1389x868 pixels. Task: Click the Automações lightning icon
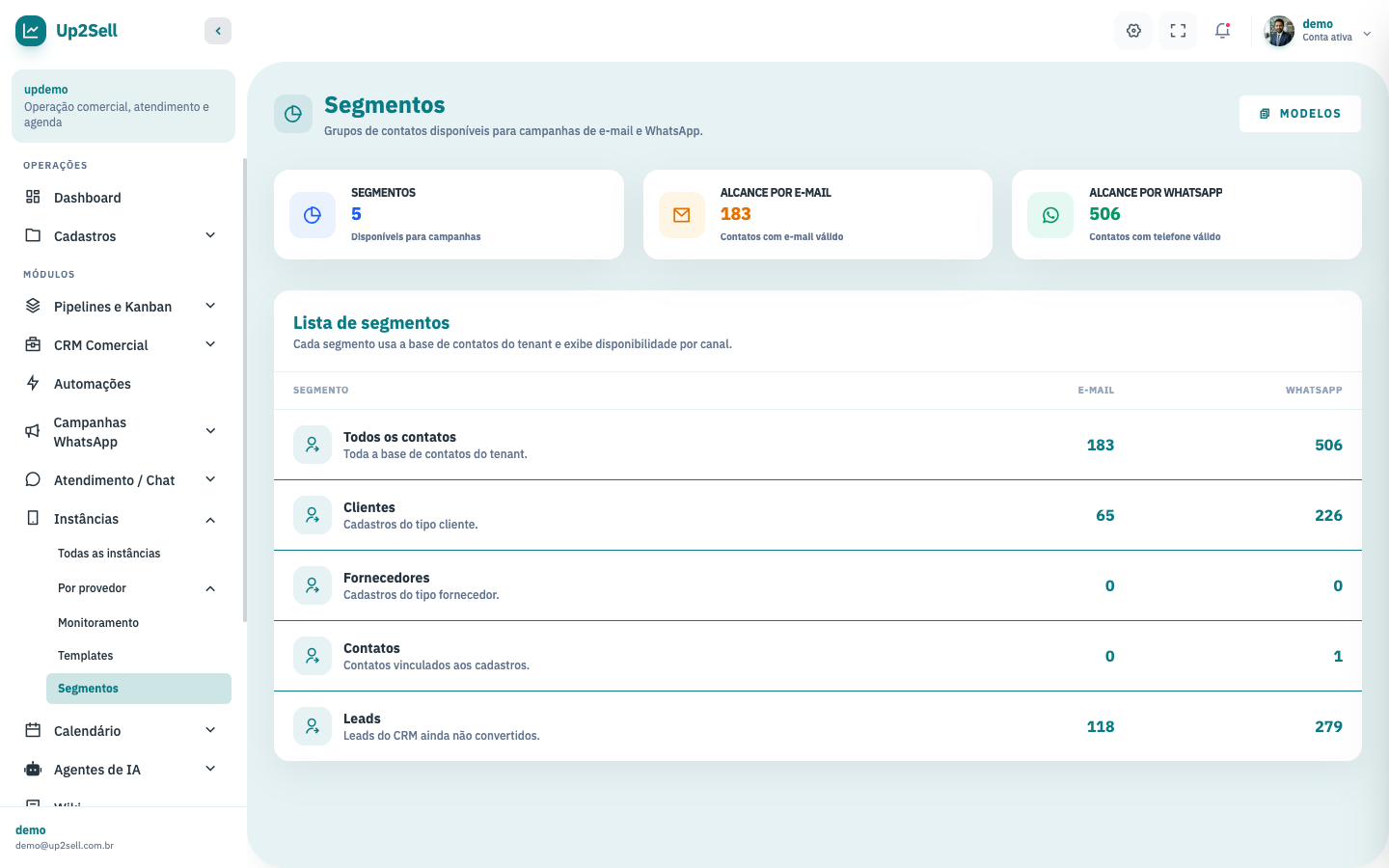(x=33, y=383)
